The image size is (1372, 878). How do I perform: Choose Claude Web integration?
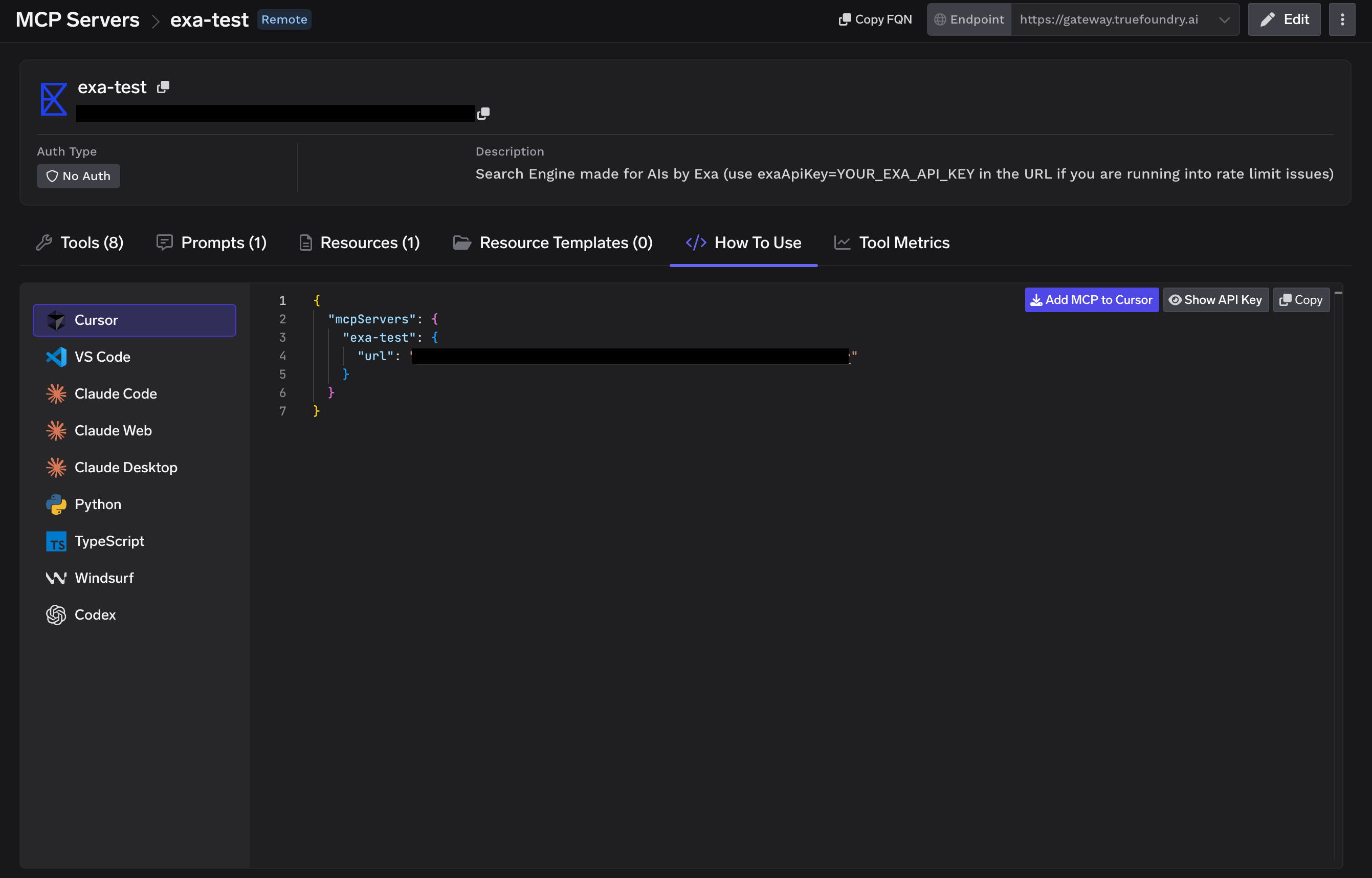click(135, 430)
